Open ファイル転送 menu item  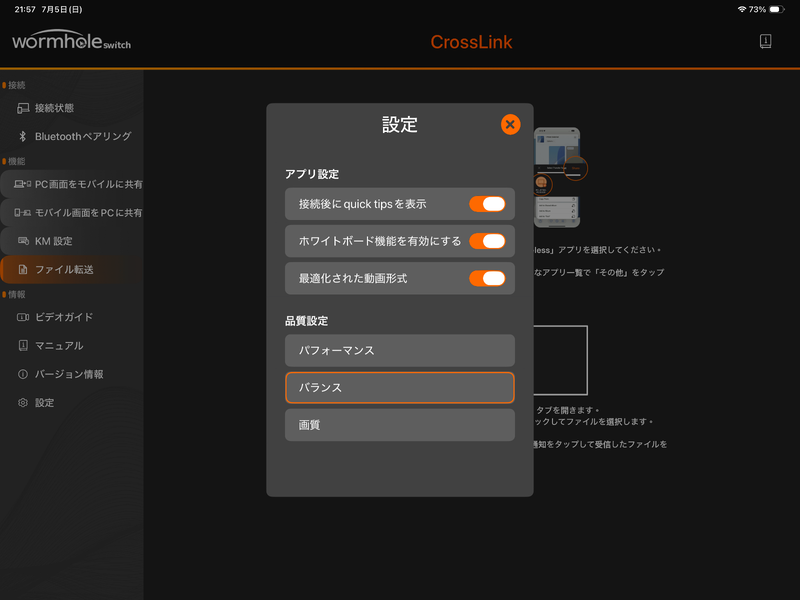pyautogui.click(x=71, y=269)
